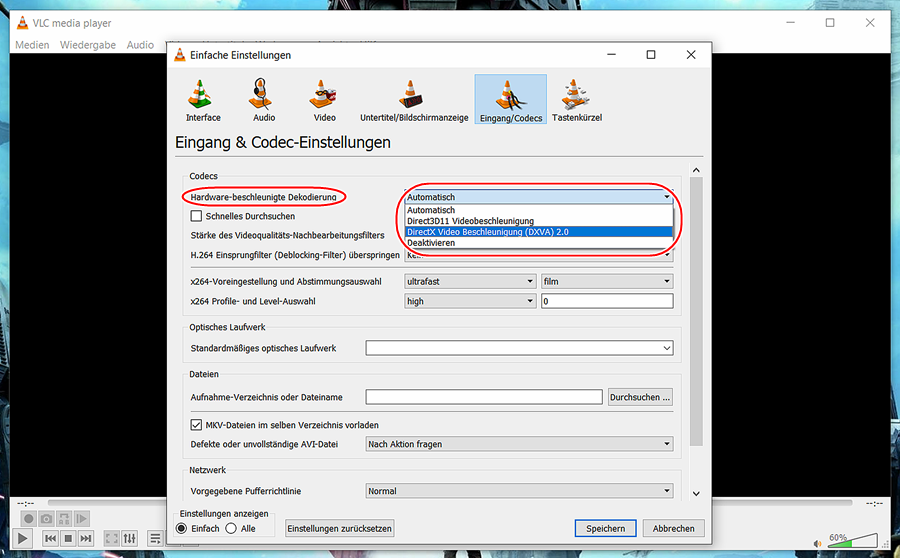900x558 pixels.
Task: Click the VLC cone icon in main title bar
Action: click(22, 23)
